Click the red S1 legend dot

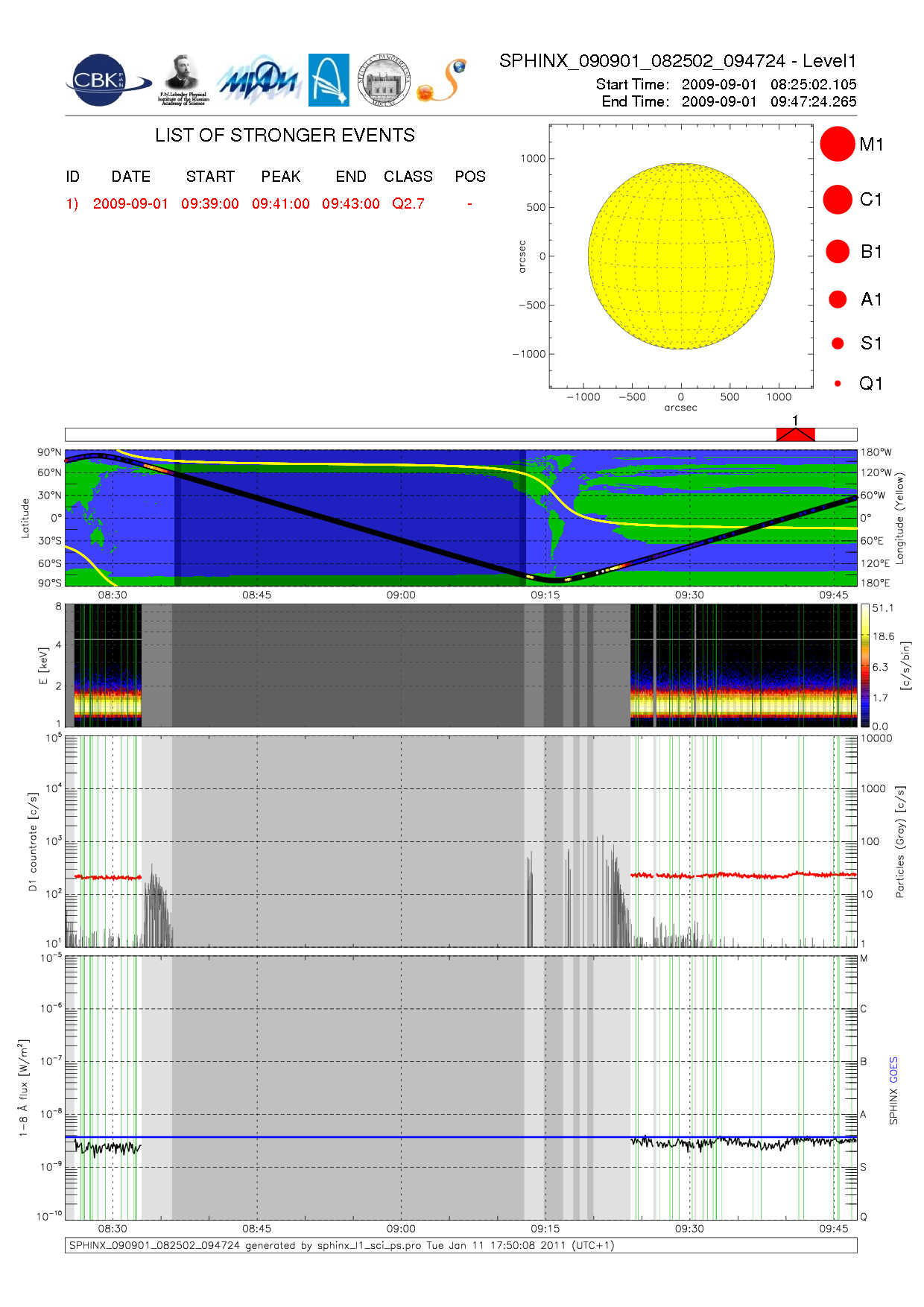pos(837,344)
